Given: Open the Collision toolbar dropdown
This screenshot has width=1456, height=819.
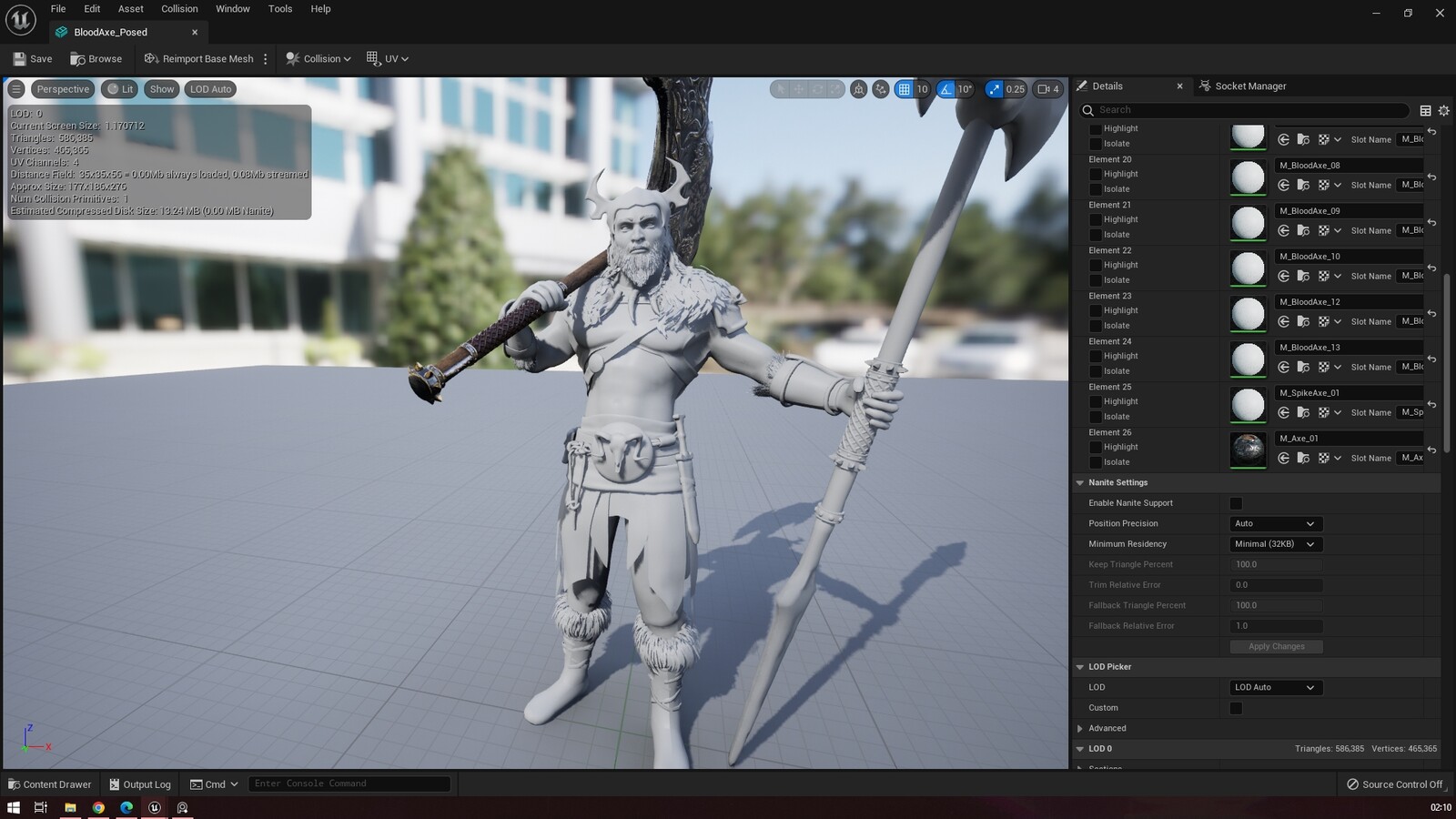Looking at the screenshot, I should (318, 58).
